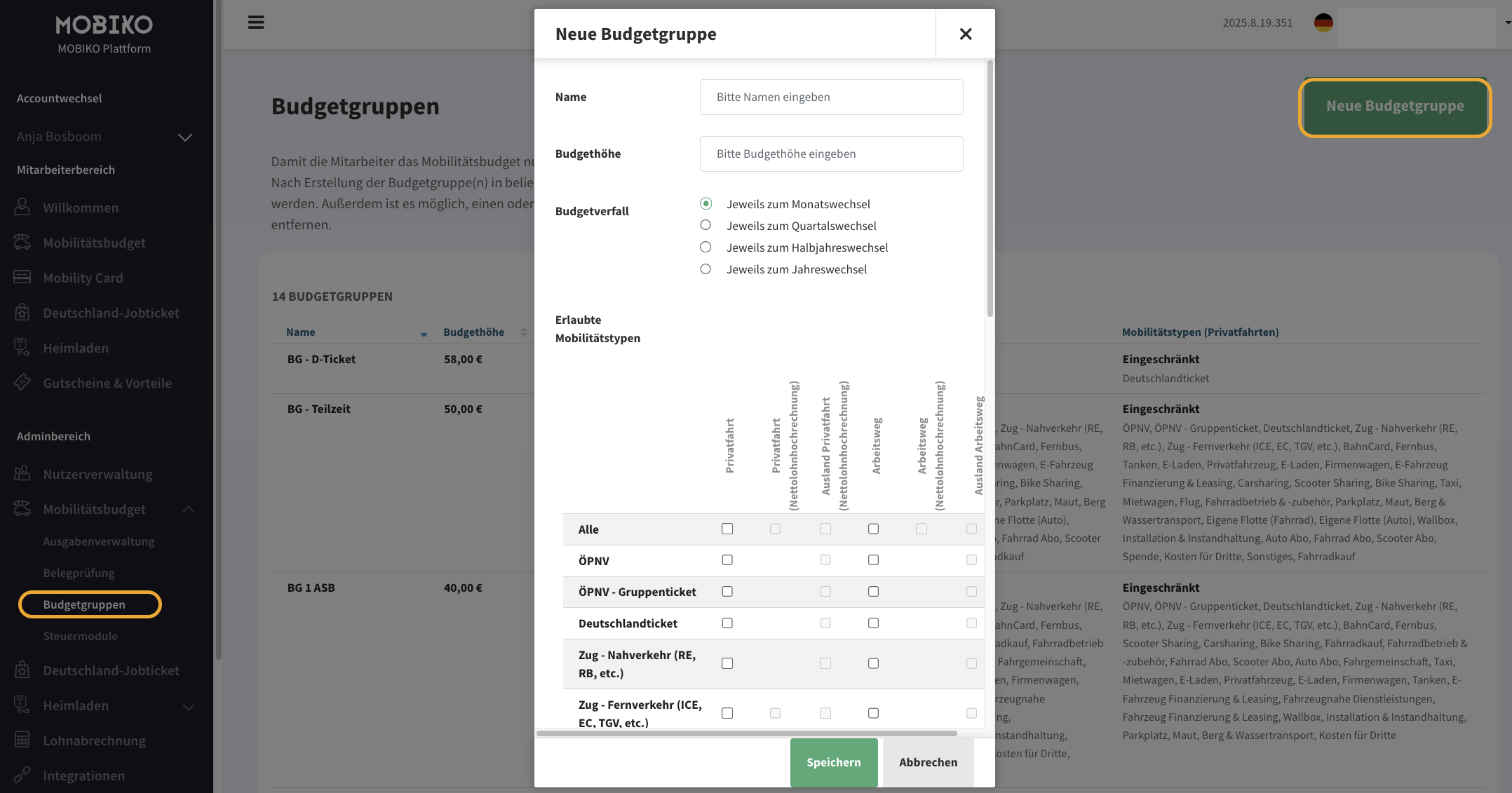Open Ausgabenverwaltung submenu item
This screenshot has height=793, width=1512.
(99, 541)
